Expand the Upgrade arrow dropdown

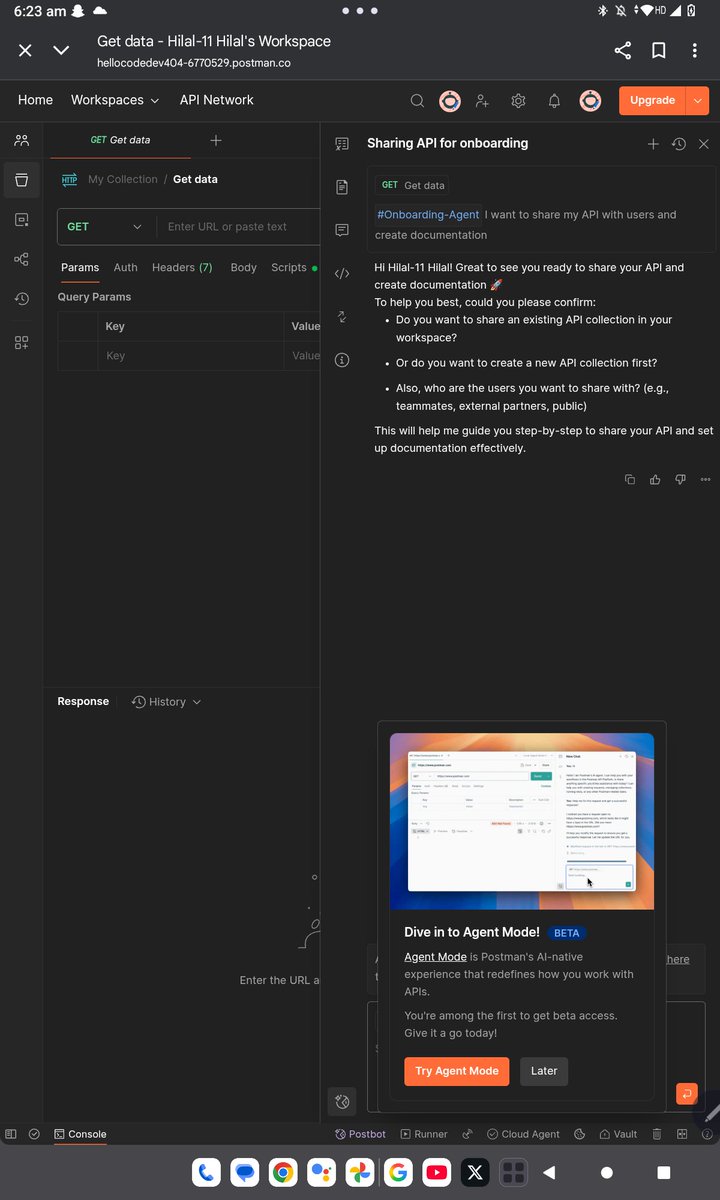698,100
